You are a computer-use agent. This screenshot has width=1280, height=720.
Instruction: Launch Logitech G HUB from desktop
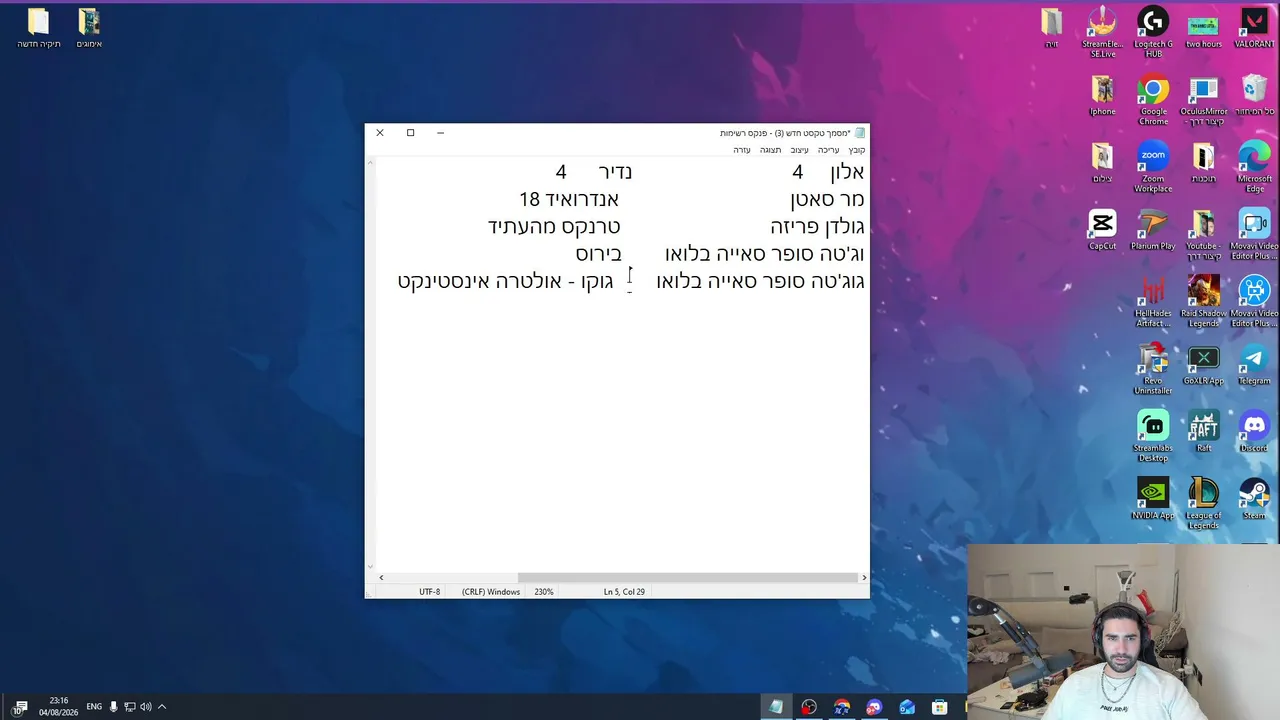click(x=1153, y=32)
